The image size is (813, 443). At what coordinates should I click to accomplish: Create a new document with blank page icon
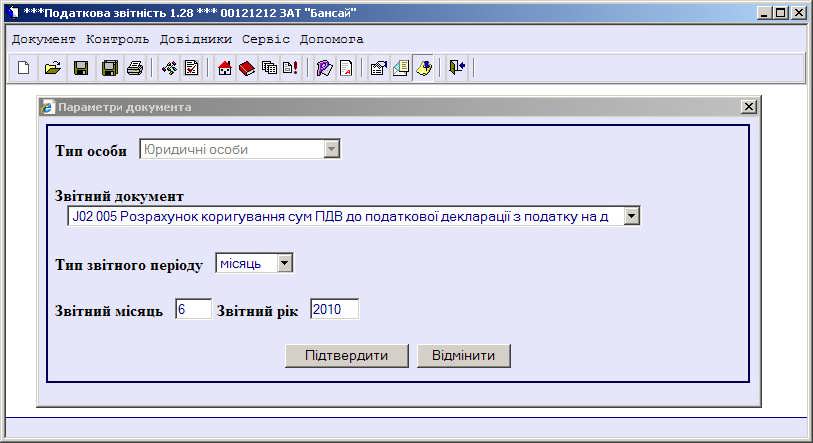23,68
